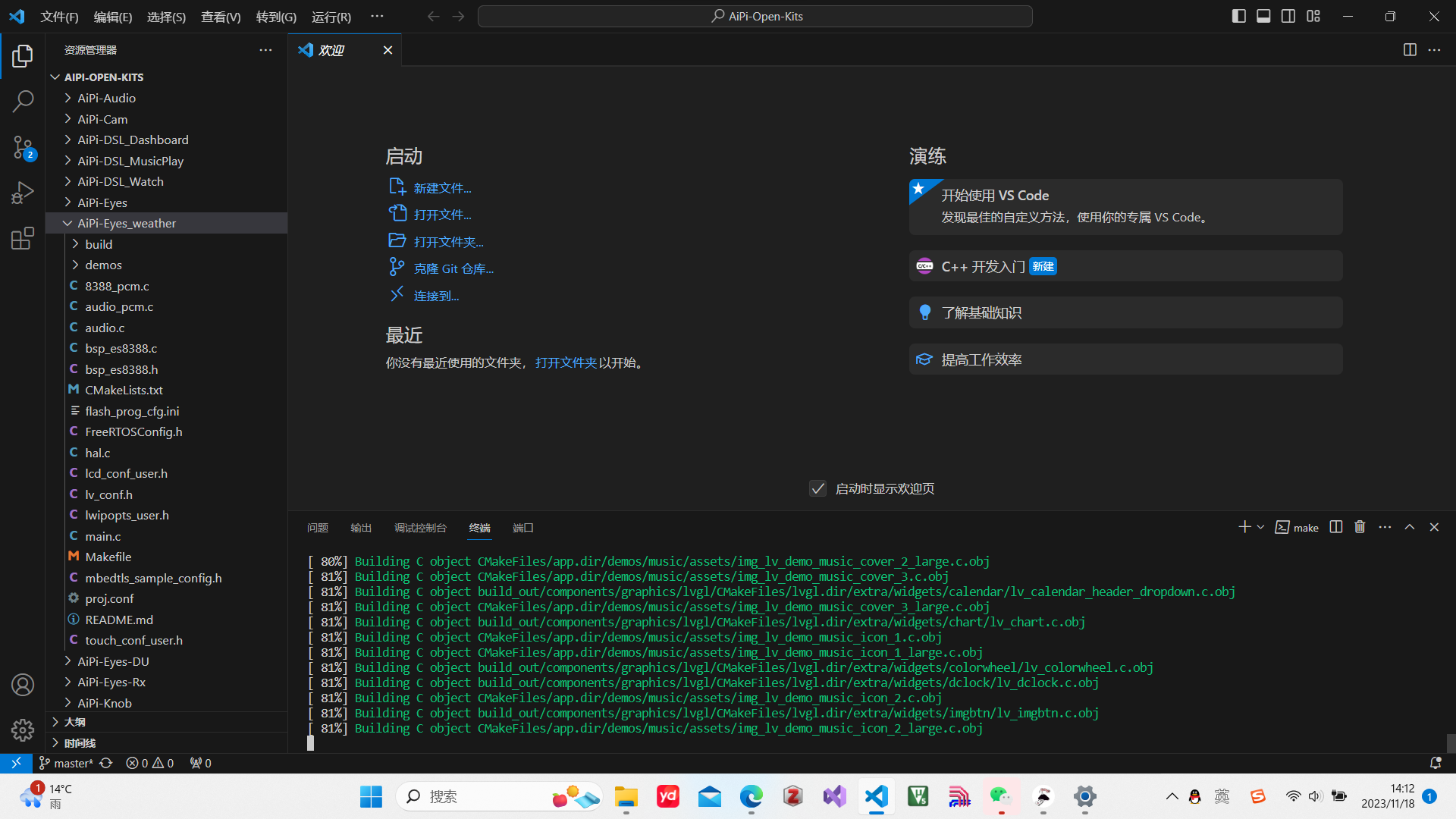Viewport: 1456px width, 819px height.
Task: Open Explorer views and more actions ellipsis
Action: click(x=265, y=49)
